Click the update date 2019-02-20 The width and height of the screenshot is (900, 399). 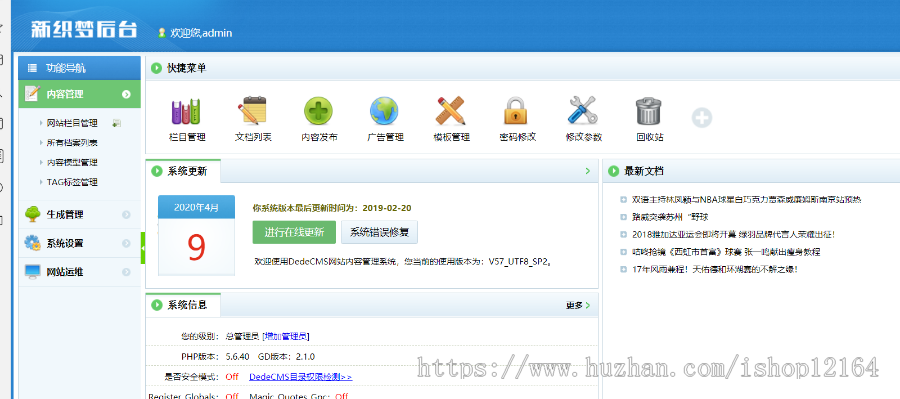(387, 208)
